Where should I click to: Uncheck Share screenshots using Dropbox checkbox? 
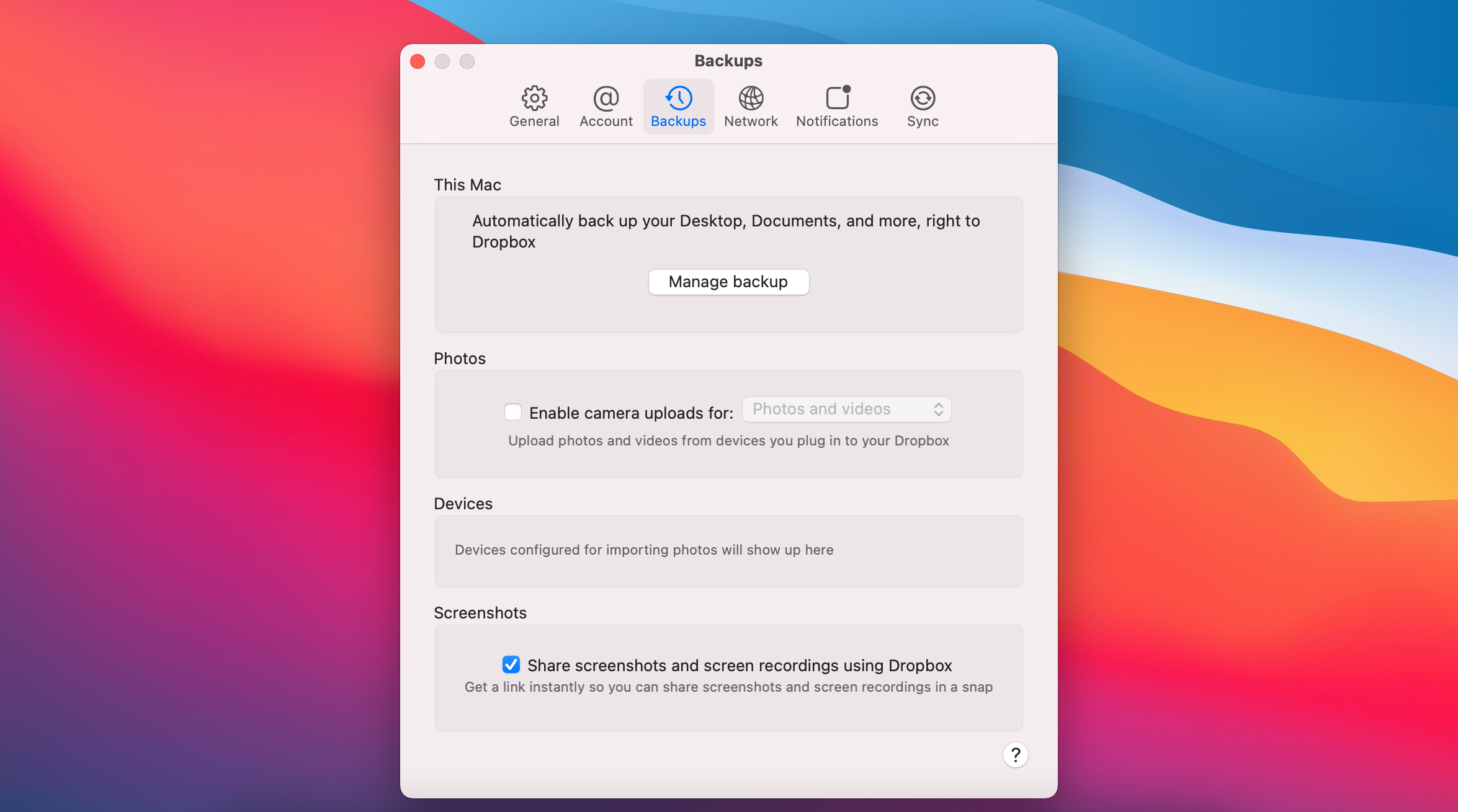pyautogui.click(x=511, y=664)
